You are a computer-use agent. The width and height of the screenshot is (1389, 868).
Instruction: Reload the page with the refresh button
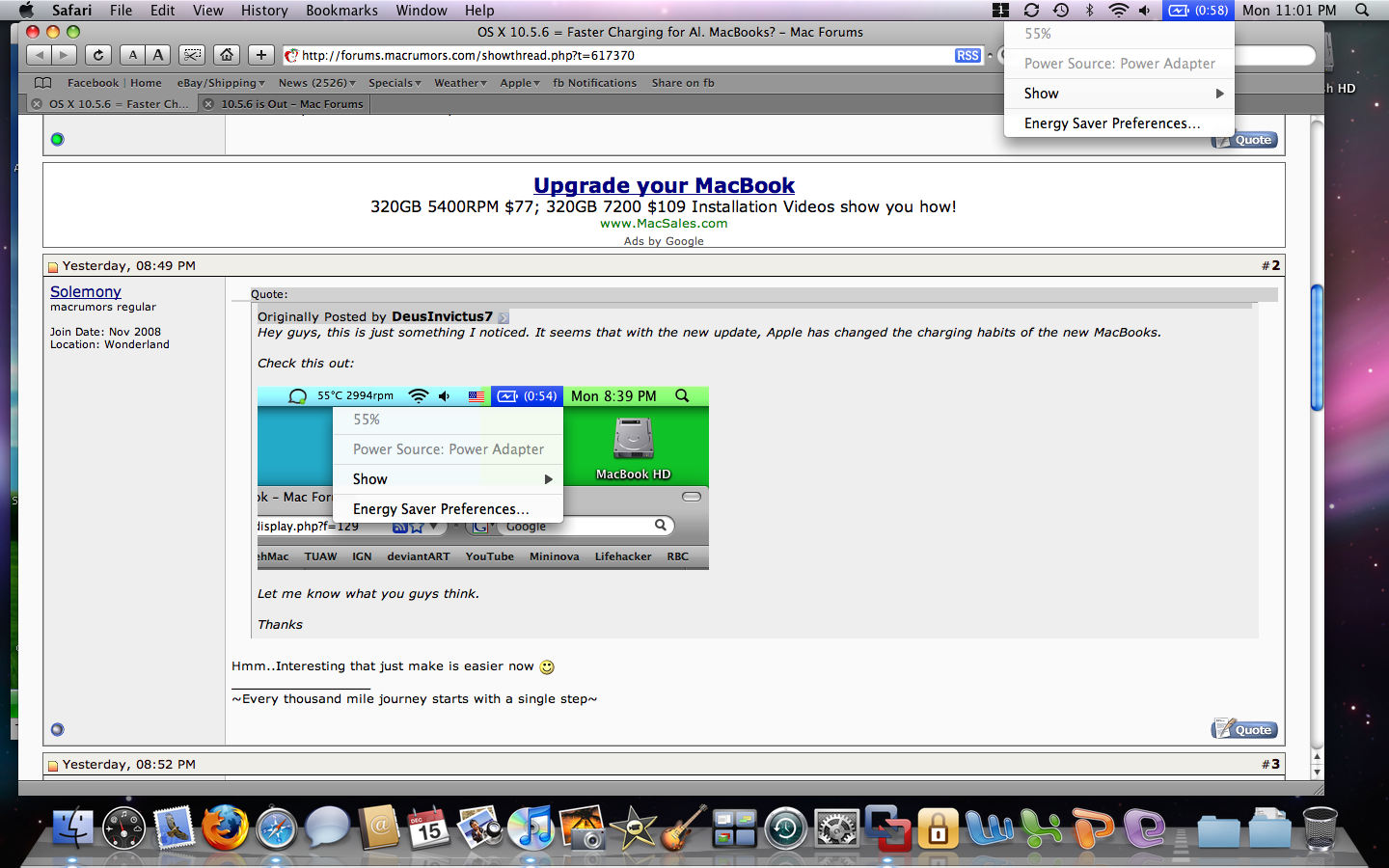(x=97, y=55)
